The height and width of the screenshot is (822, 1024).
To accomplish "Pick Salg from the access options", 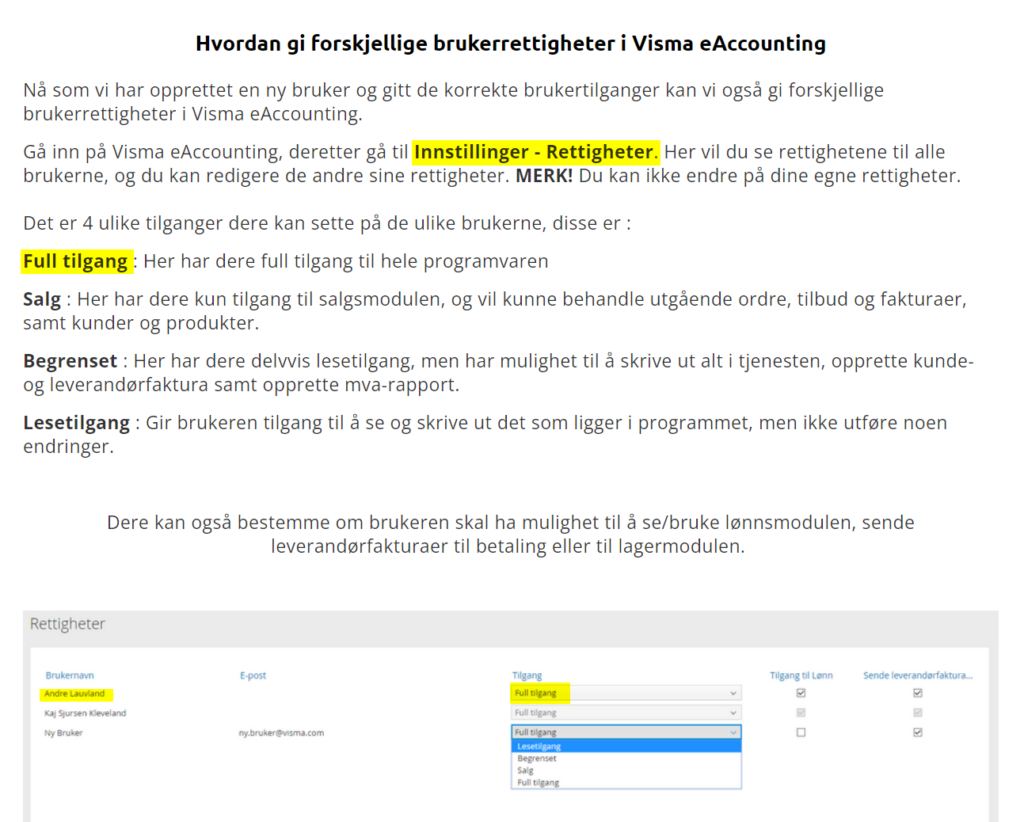I will pyautogui.click(x=526, y=771).
